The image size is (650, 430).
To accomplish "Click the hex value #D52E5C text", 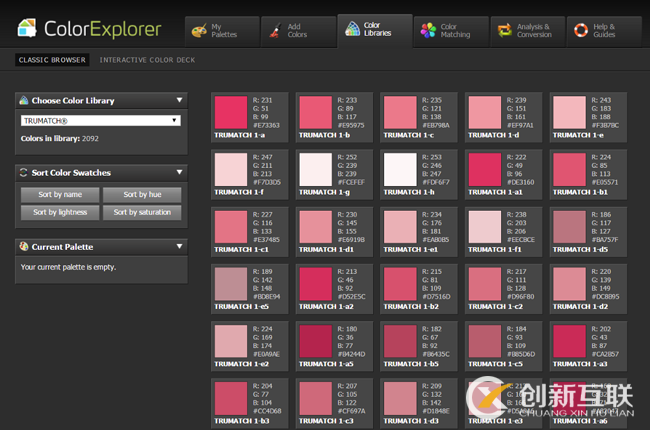I will 351,296.
